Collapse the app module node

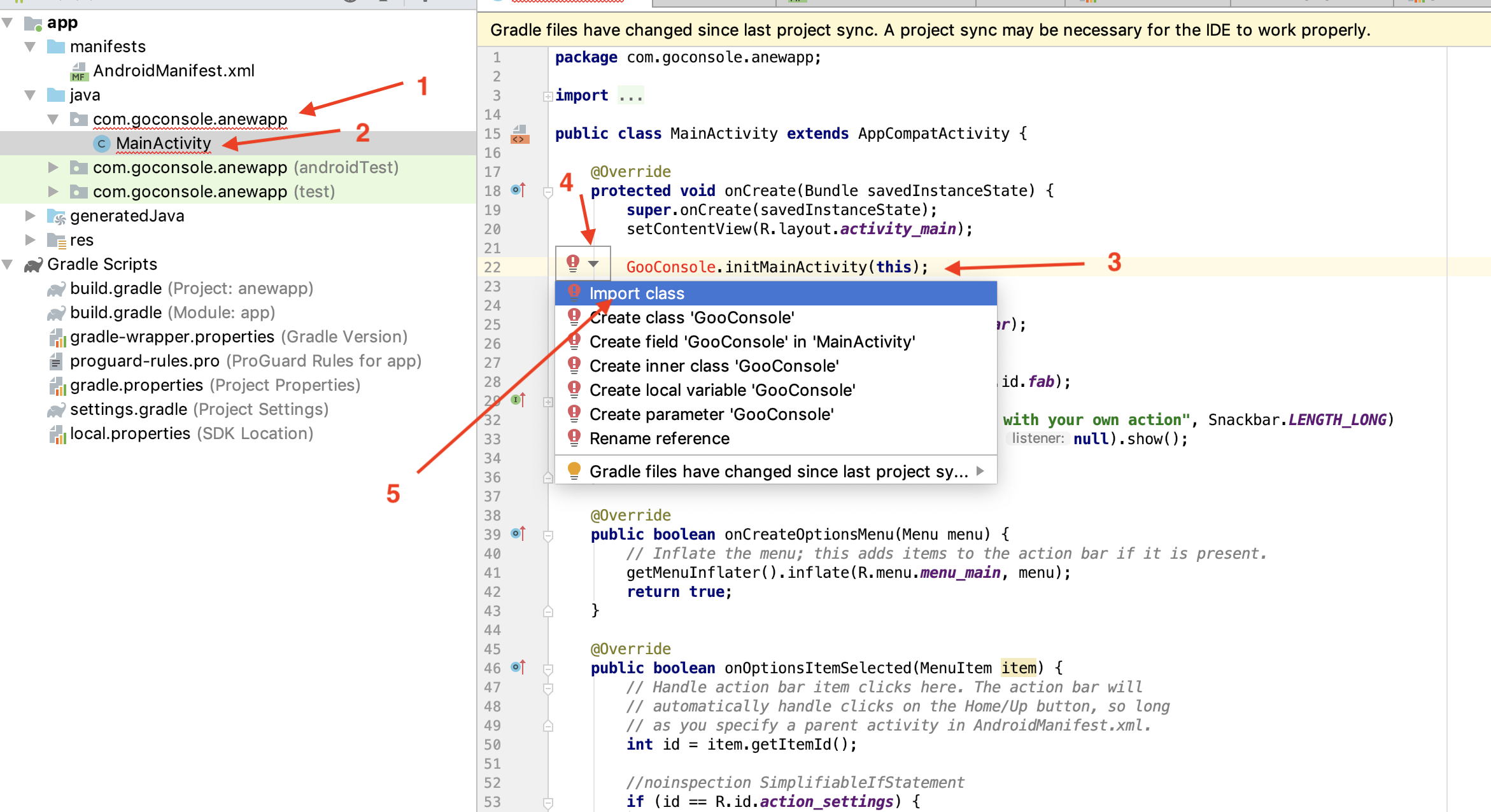click(8, 24)
